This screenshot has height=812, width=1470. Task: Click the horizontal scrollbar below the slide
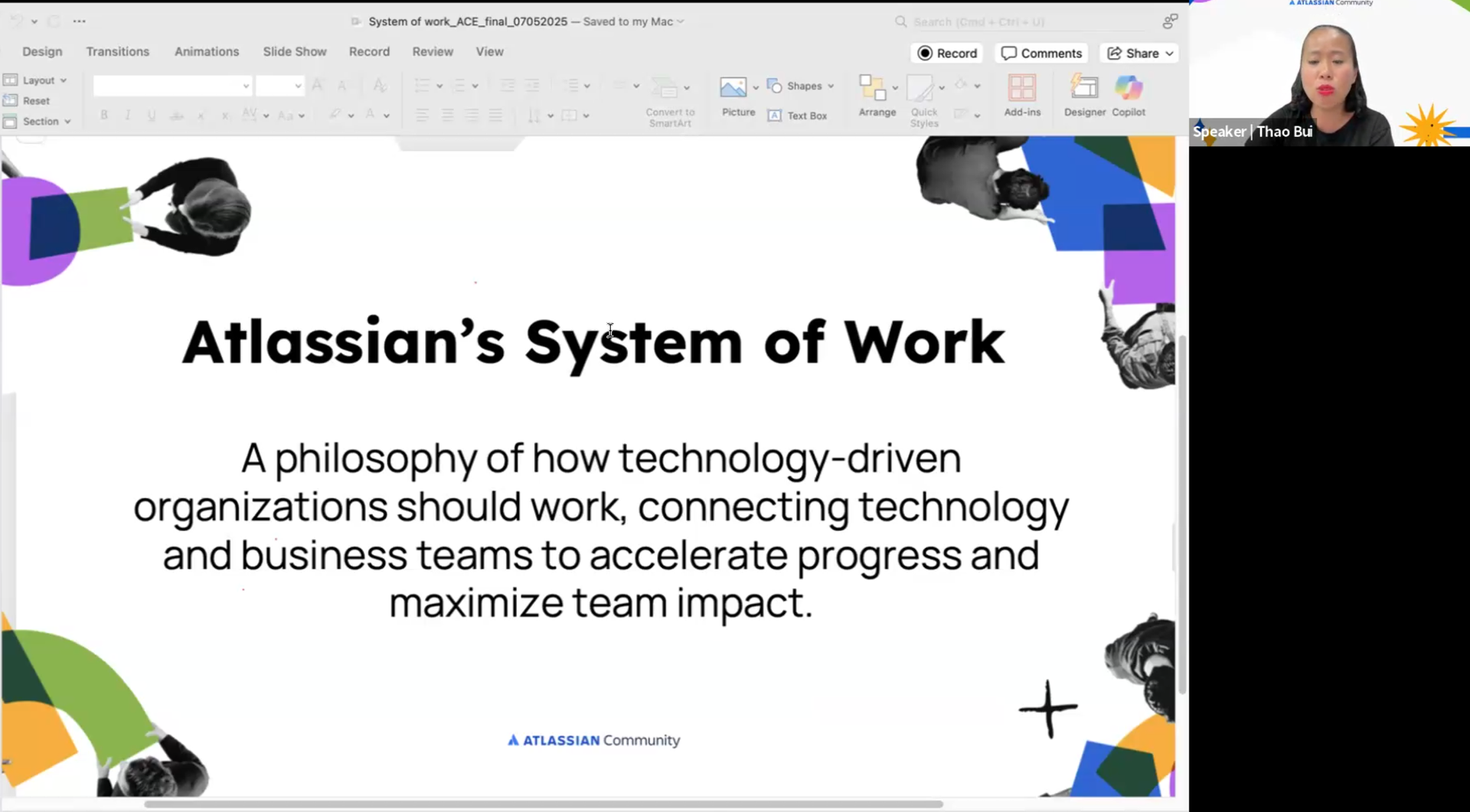(544, 804)
